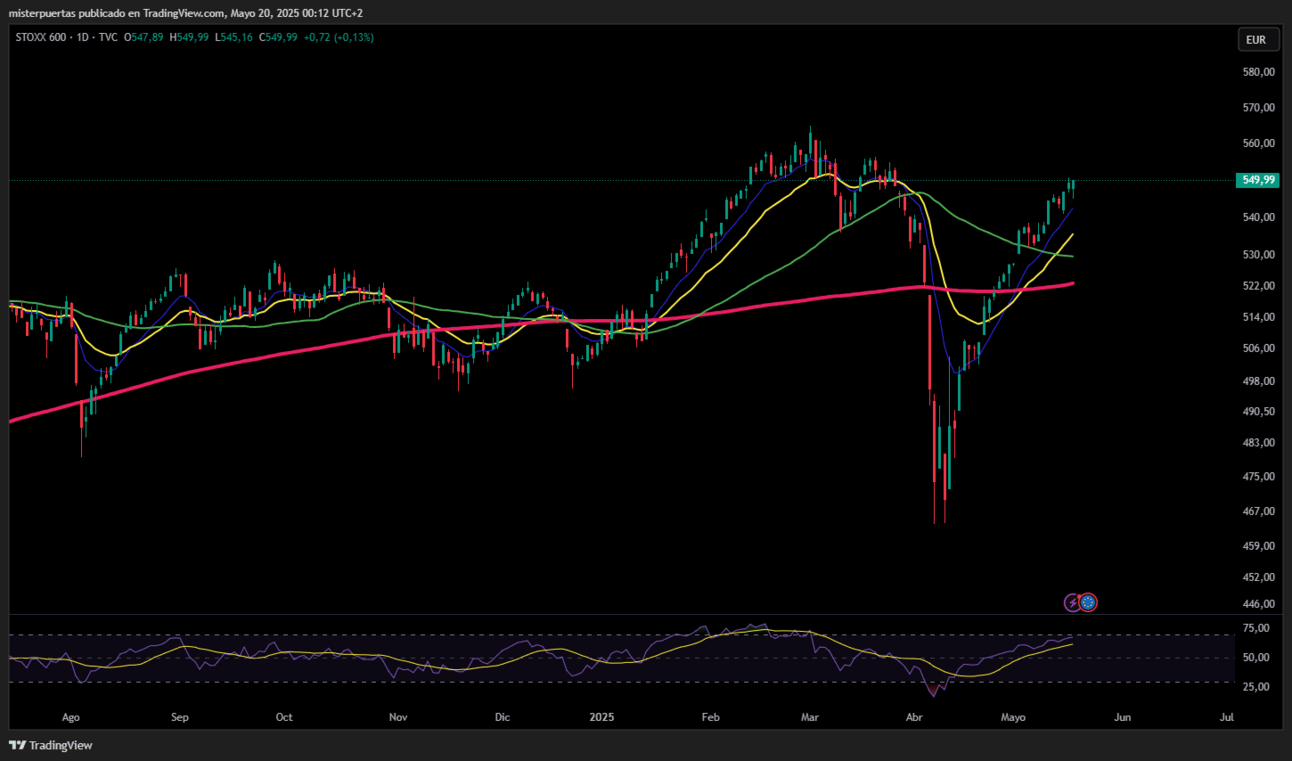Click the EUR currency button
This screenshot has width=1292, height=761.
[1257, 40]
